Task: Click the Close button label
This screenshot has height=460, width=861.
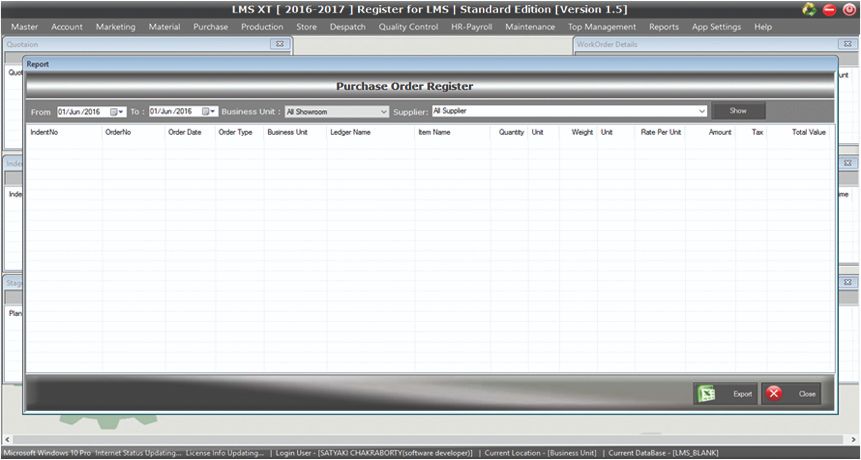Action: (x=807, y=394)
